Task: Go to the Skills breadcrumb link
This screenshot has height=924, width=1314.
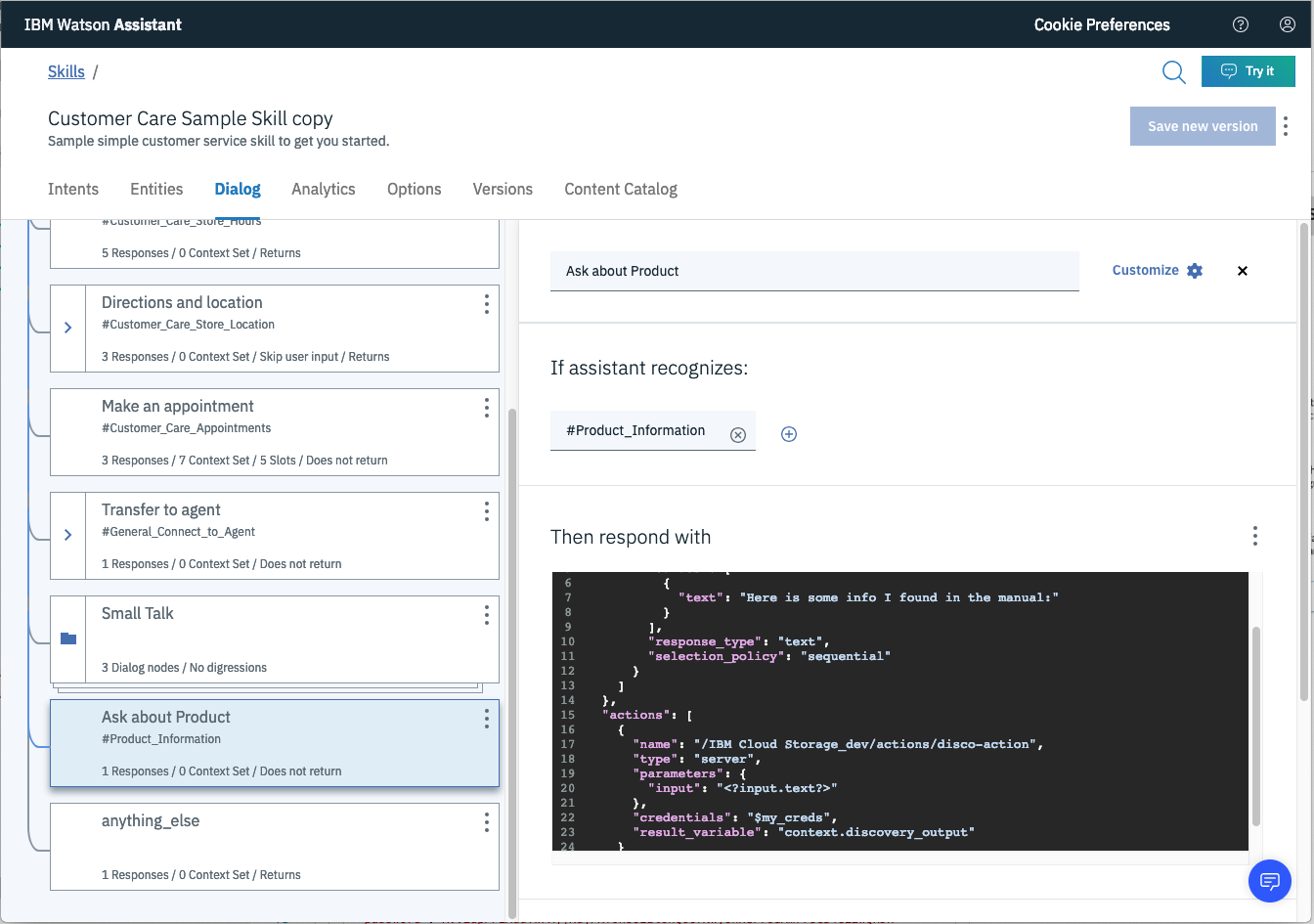Action: [66, 71]
